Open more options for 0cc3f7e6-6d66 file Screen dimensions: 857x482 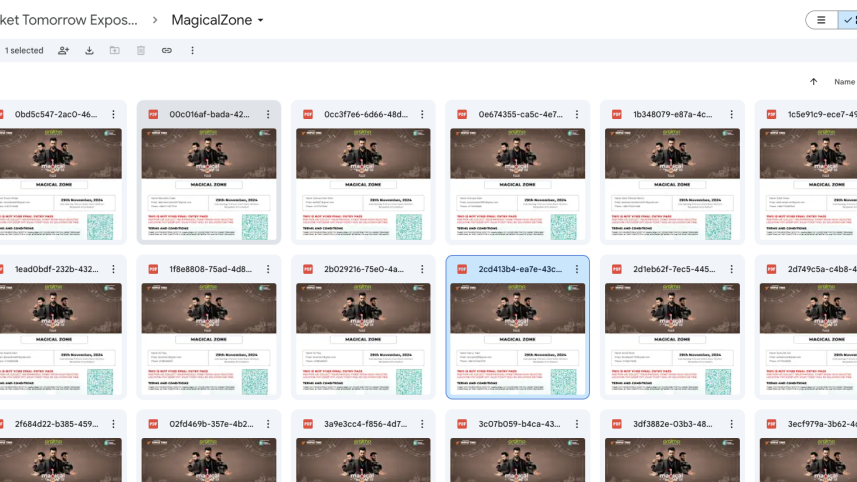(422, 114)
